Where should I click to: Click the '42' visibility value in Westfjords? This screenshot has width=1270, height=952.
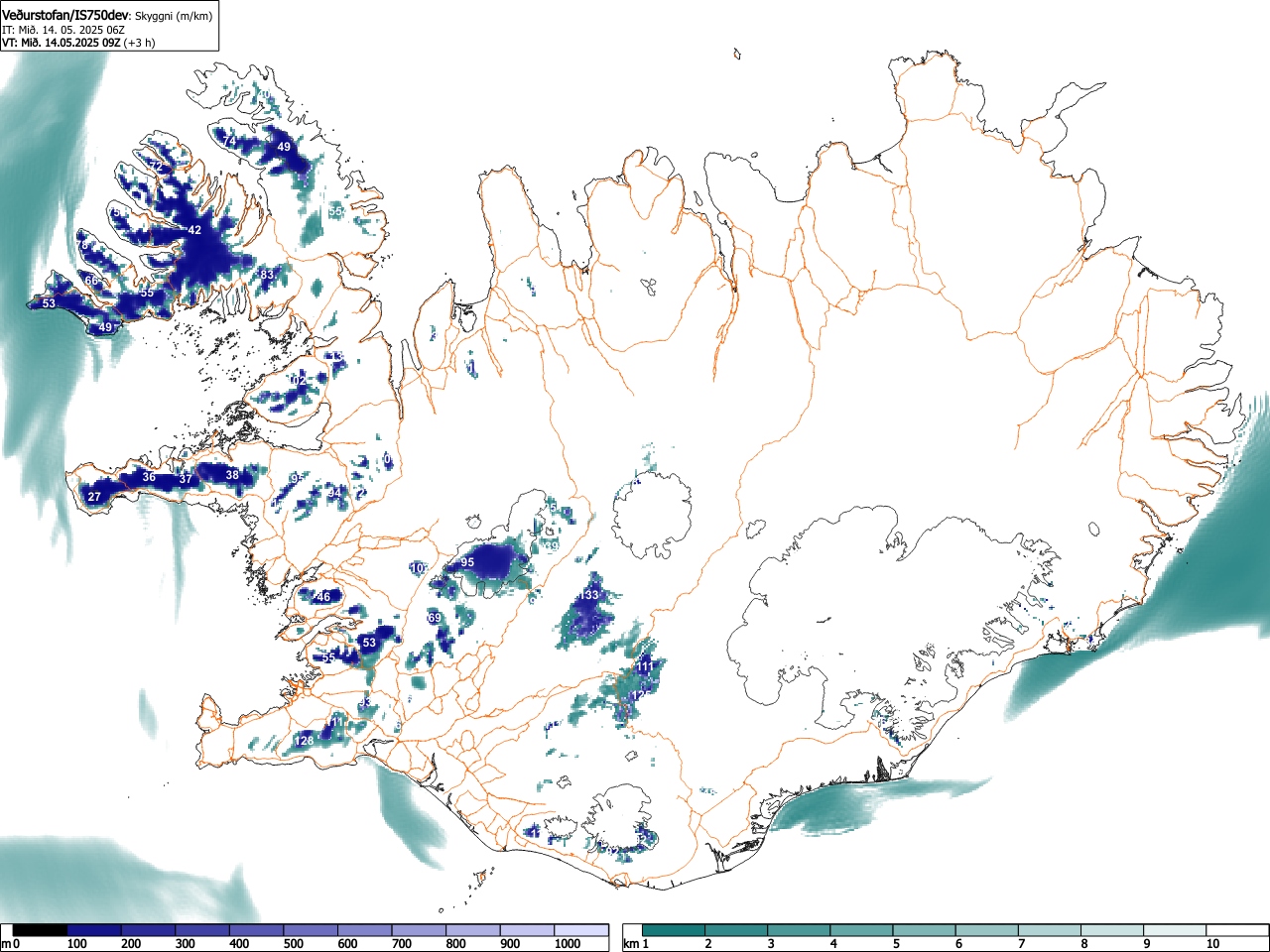(x=194, y=230)
